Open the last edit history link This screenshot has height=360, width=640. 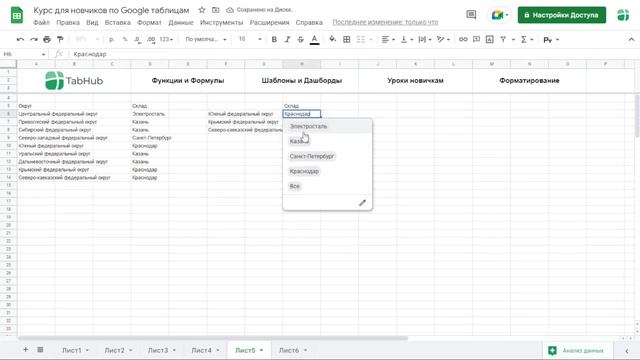pos(385,22)
